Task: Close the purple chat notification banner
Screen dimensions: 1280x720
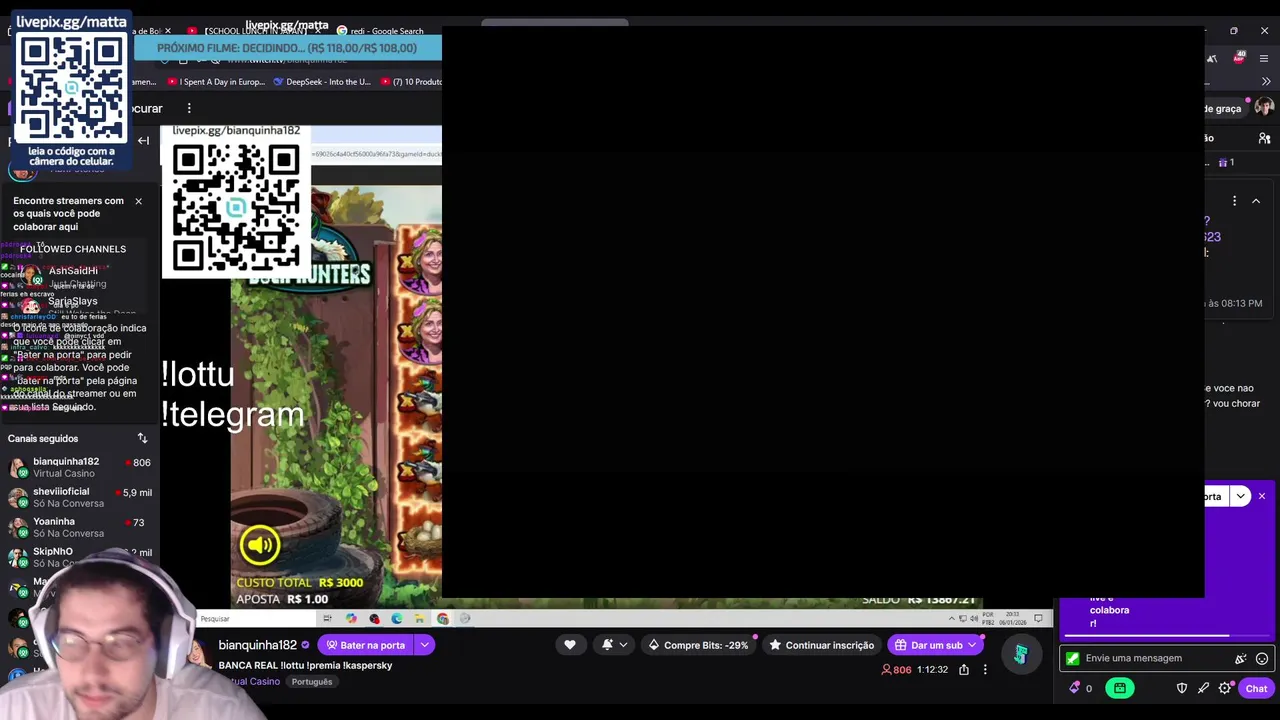Action: [1262, 496]
